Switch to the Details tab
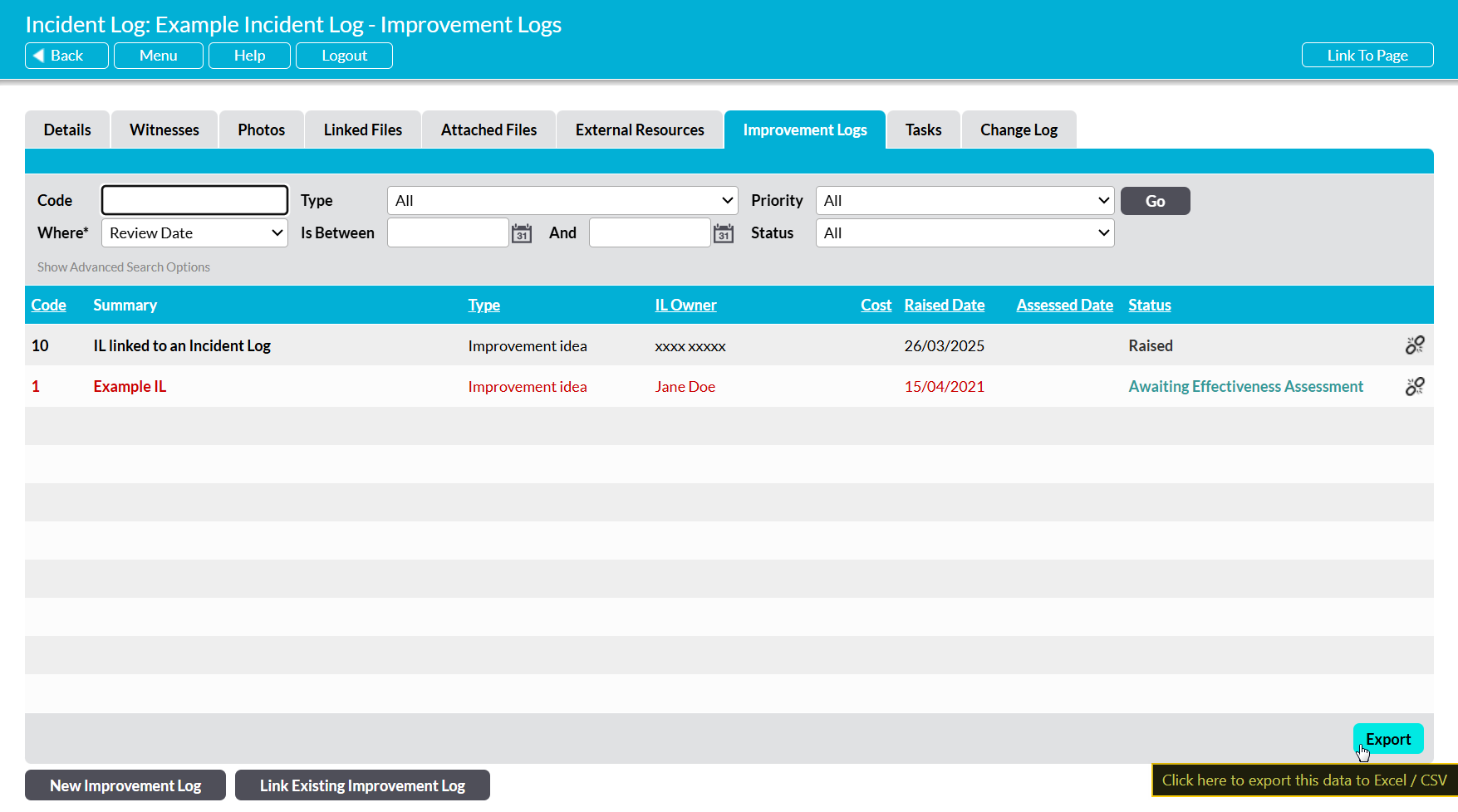 67,130
